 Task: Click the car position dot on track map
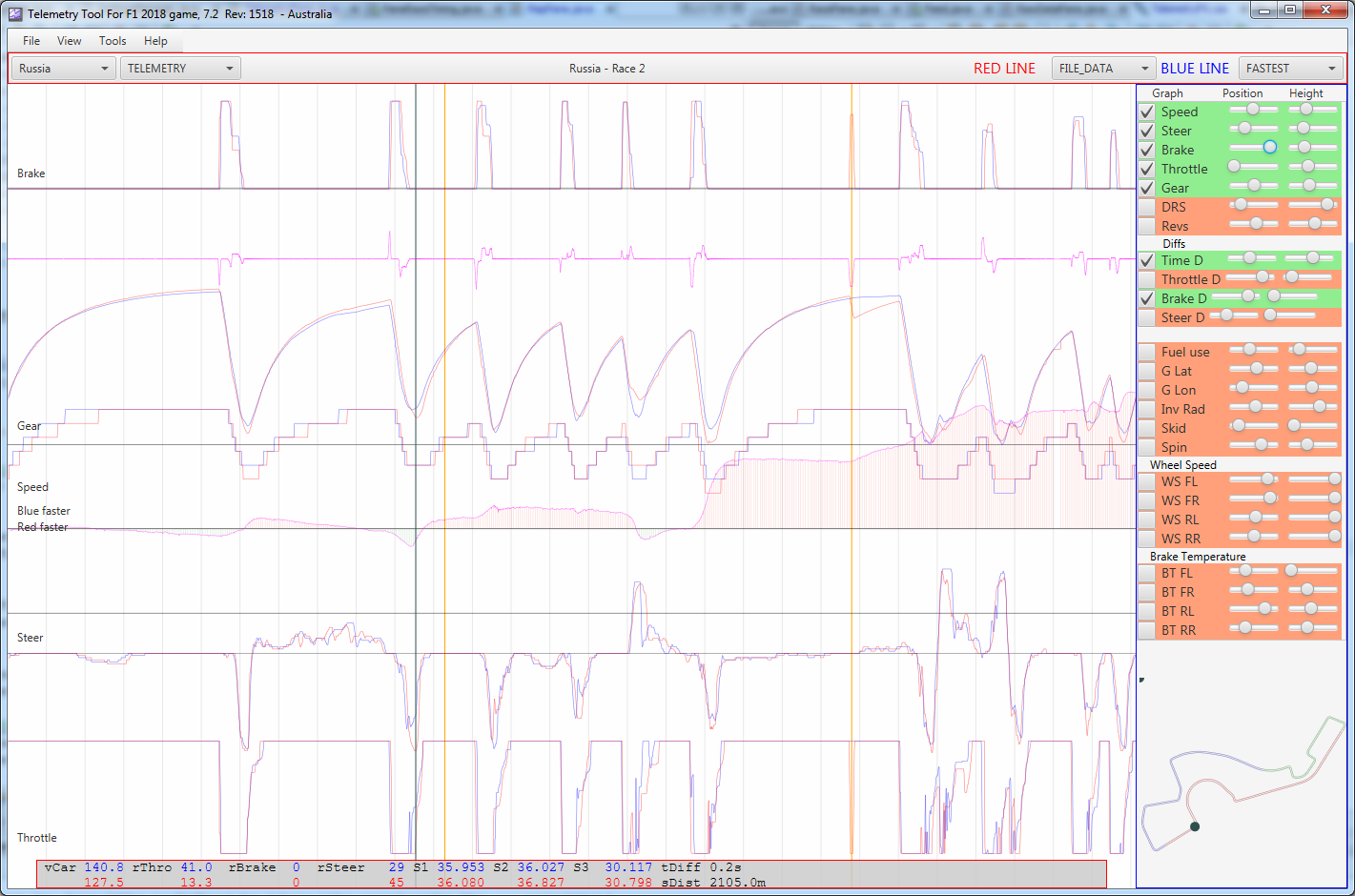(x=1195, y=826)
